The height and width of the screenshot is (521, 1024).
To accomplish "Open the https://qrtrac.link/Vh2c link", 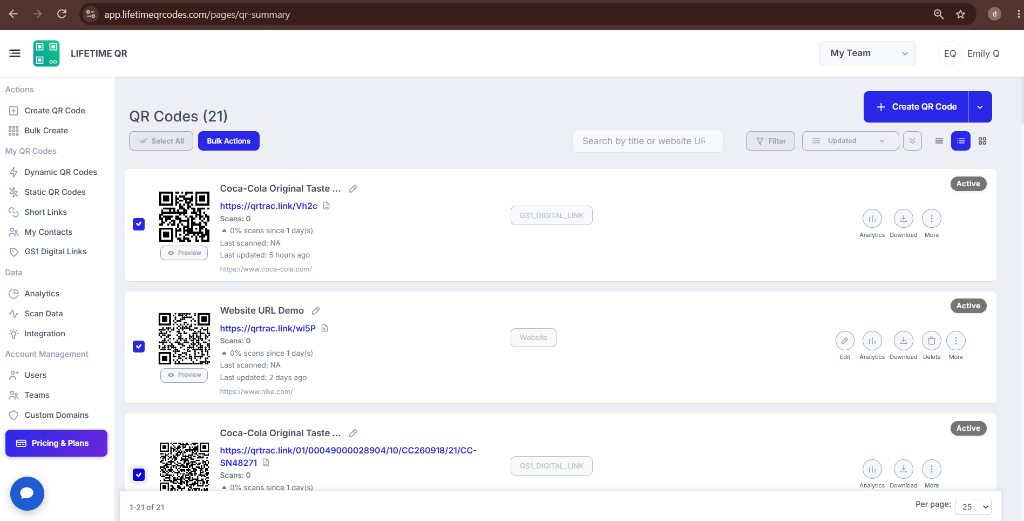I will click(x=268, y=206).
